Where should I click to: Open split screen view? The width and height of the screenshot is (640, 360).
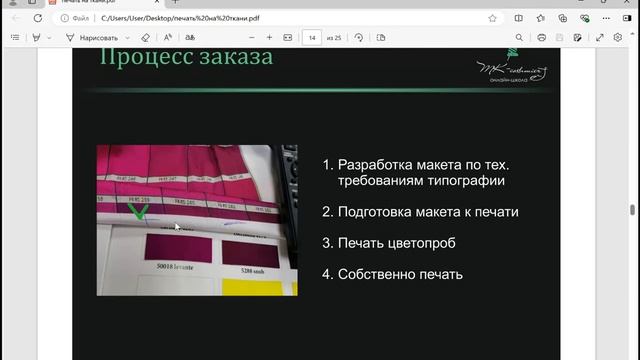518,18
